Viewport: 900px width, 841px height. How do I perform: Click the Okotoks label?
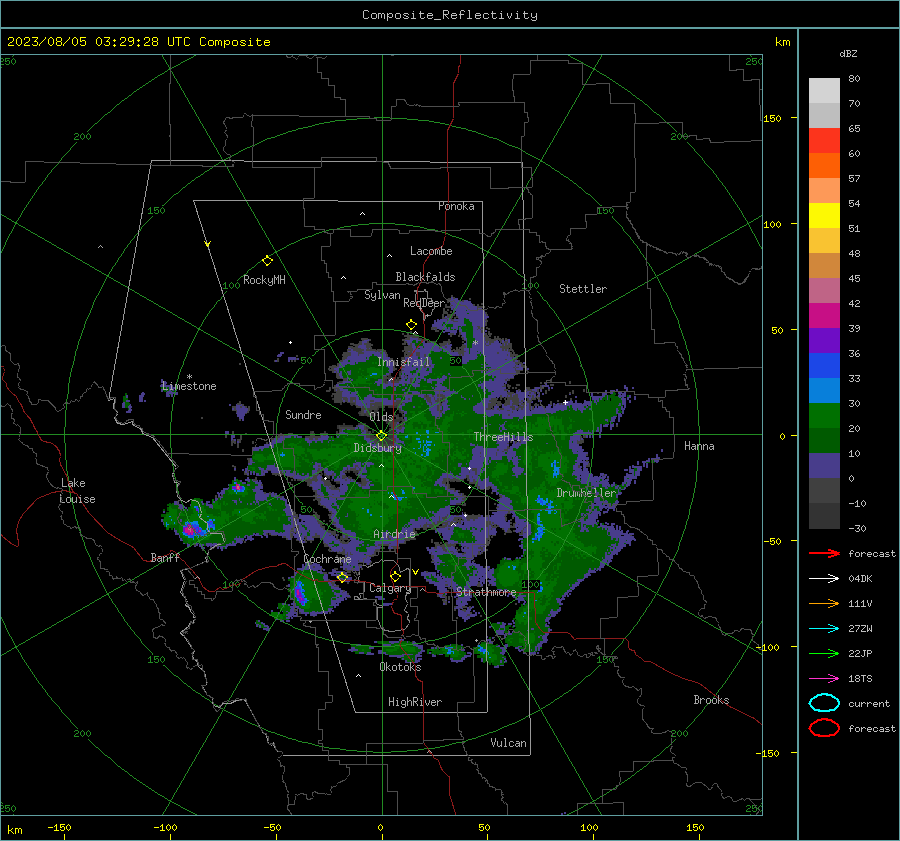400,667
